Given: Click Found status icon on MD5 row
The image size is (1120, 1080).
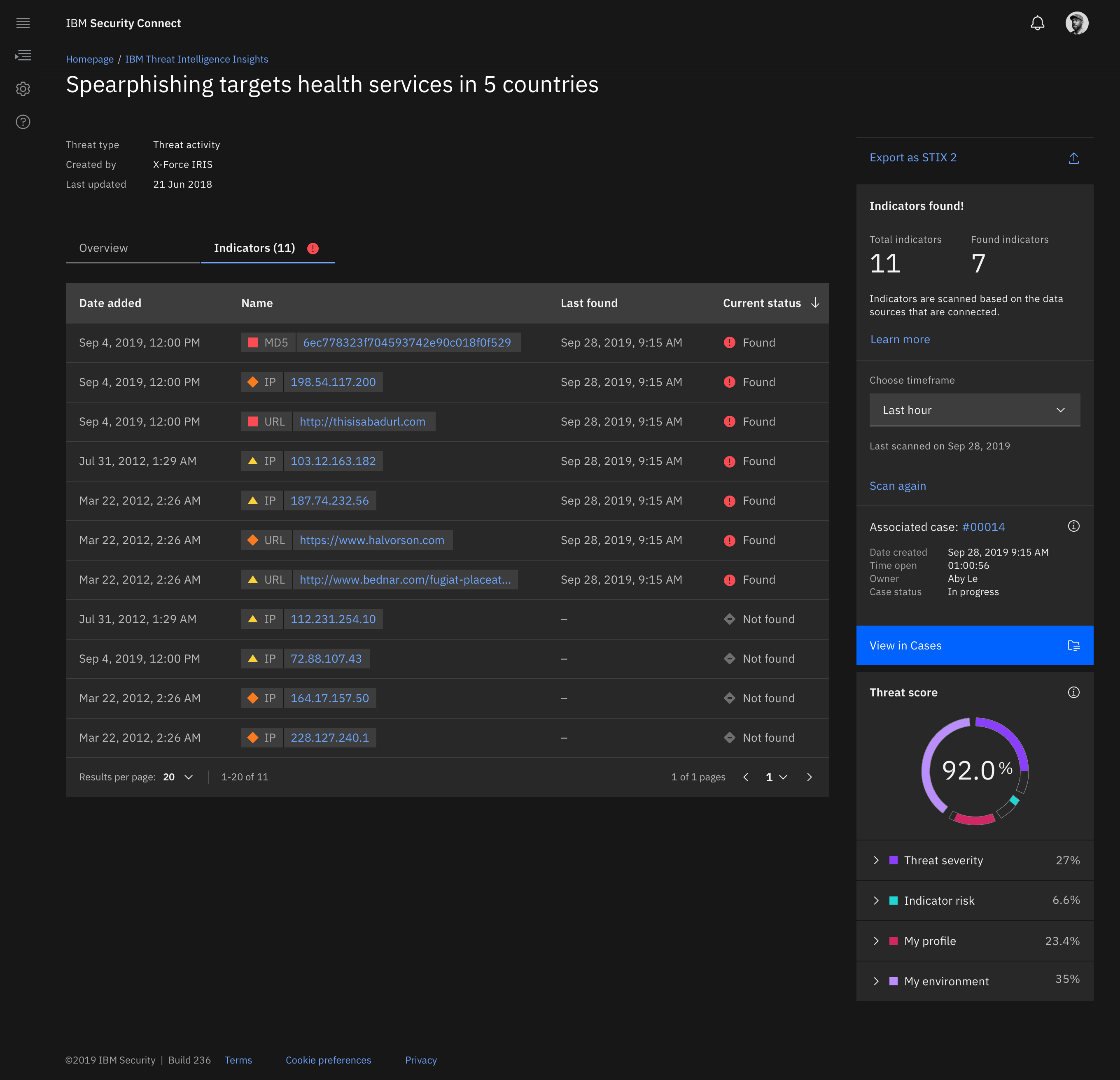Looking at the screenshot, I should tap(729, 343).
